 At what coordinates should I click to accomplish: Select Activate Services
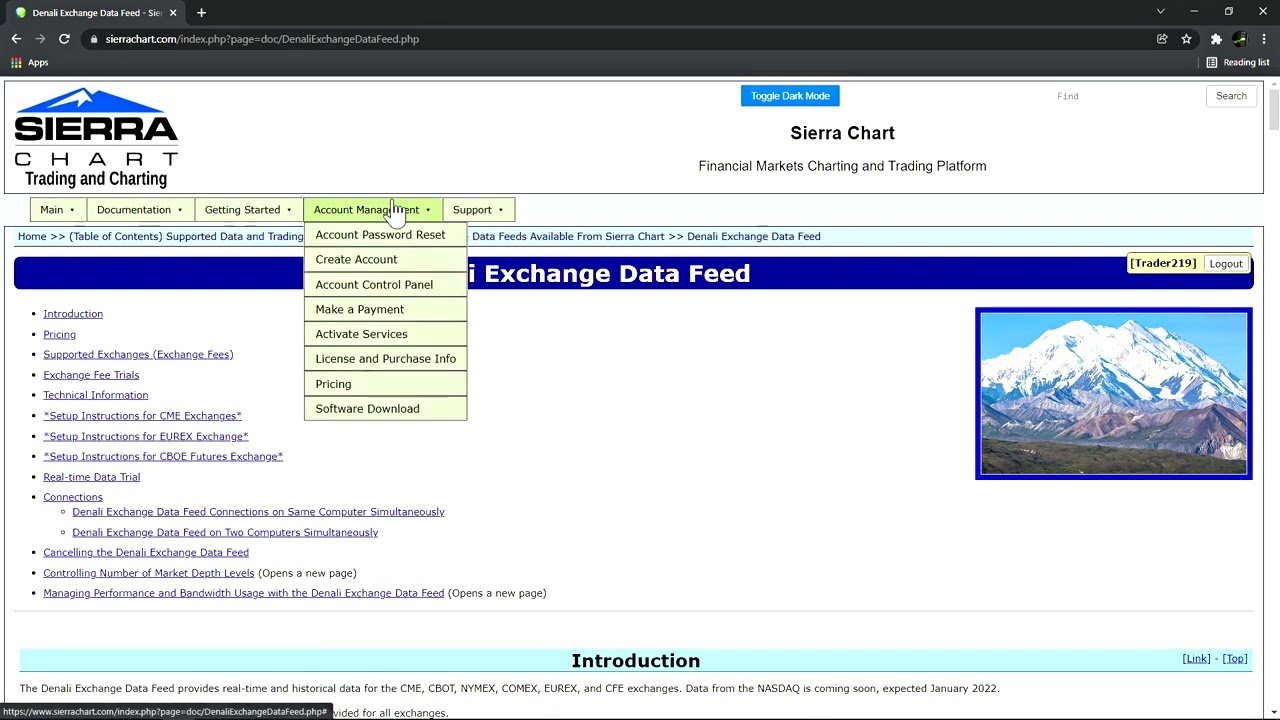[385, 334]
